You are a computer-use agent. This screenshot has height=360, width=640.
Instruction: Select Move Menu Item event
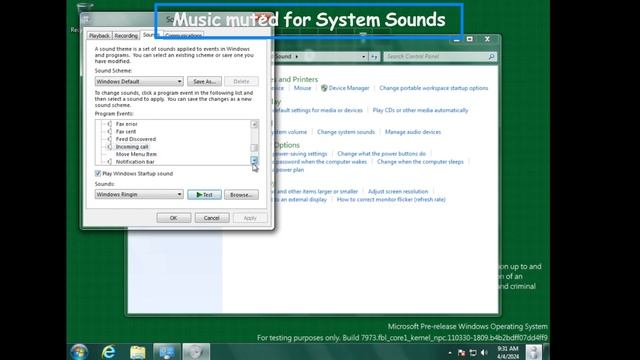pos(136,154)
